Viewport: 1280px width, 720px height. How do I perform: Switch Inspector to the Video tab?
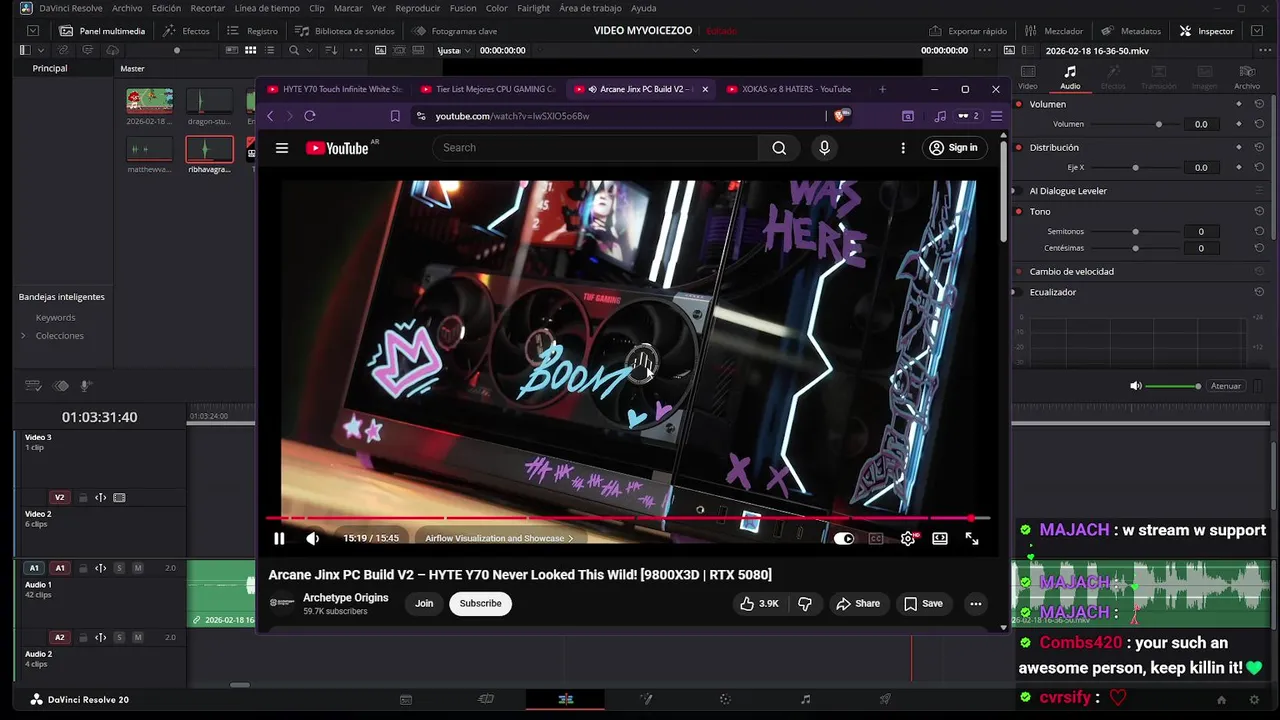click(1028, 77)
